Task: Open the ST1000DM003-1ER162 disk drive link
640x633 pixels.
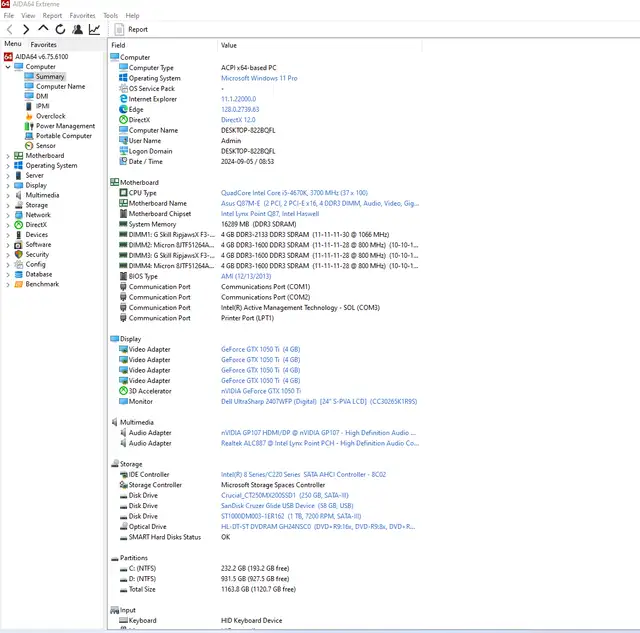Action: point(291,516)
